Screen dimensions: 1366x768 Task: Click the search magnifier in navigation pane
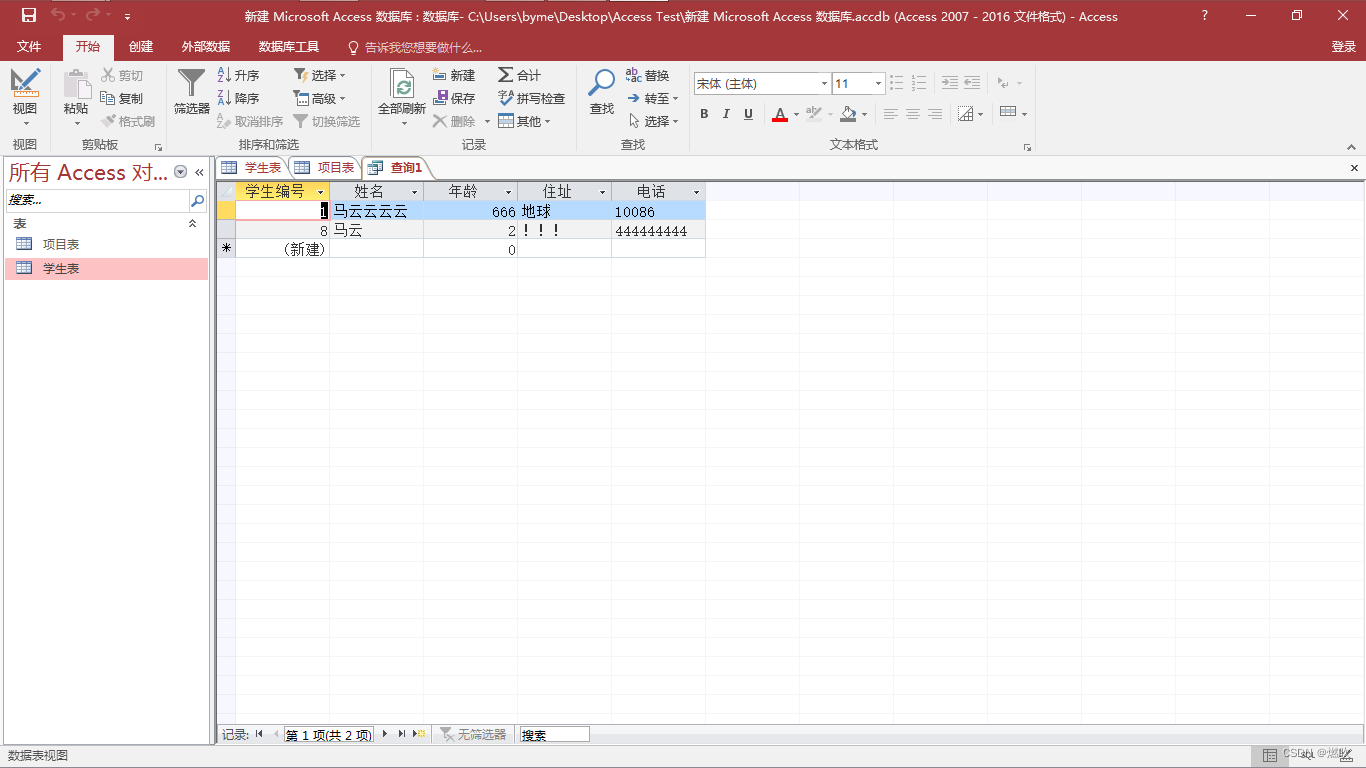(x=197, y=200)
